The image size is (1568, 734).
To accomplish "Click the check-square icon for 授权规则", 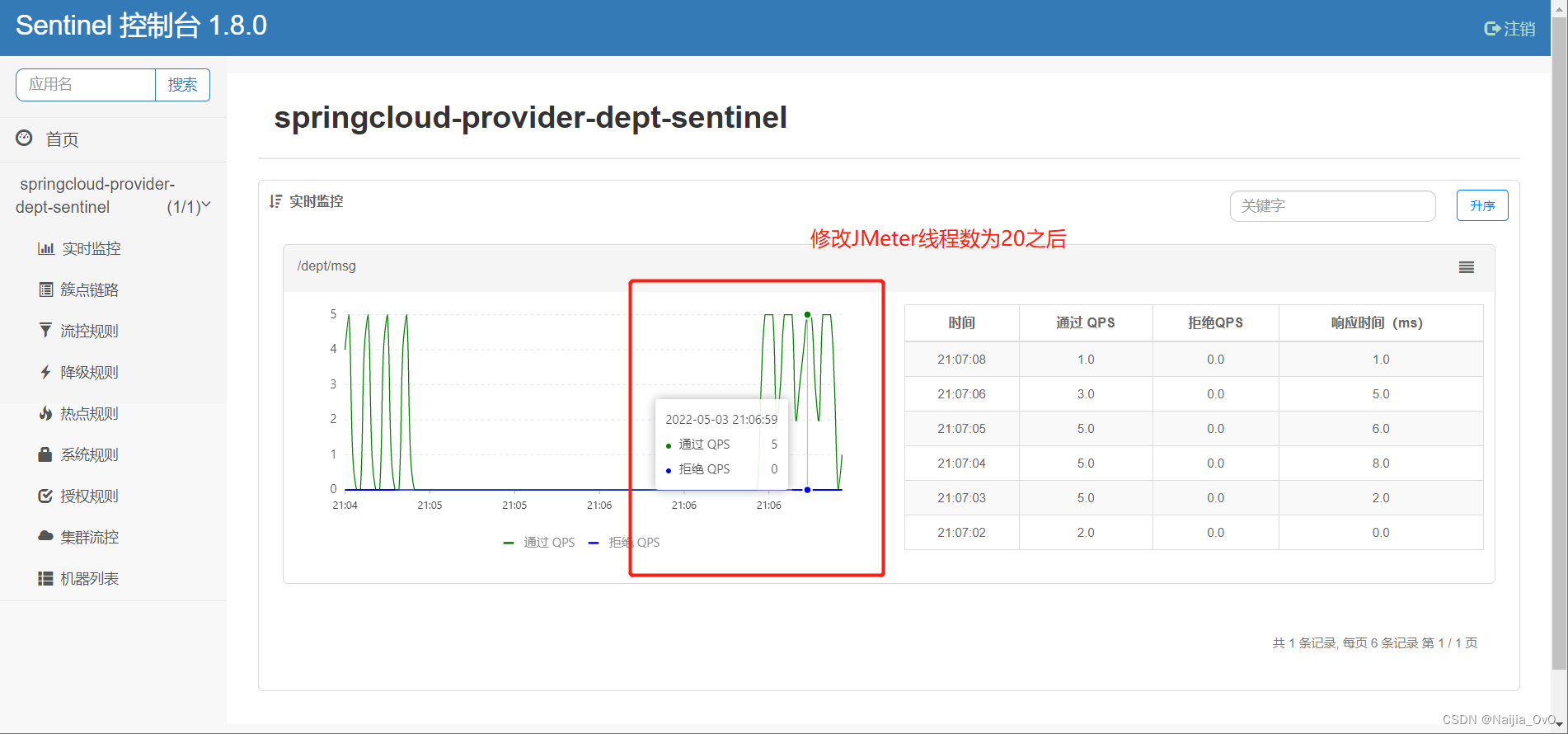I will point(46,496).
